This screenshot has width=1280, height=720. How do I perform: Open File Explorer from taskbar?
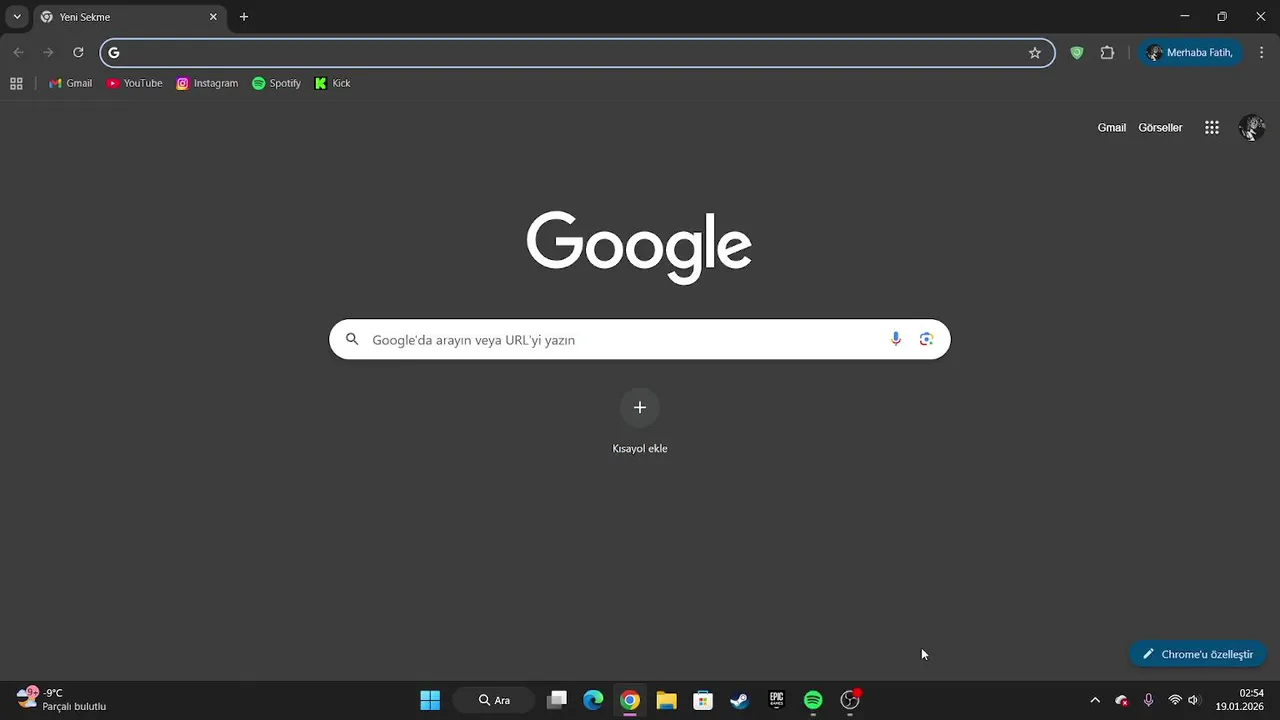coord(666,700)
